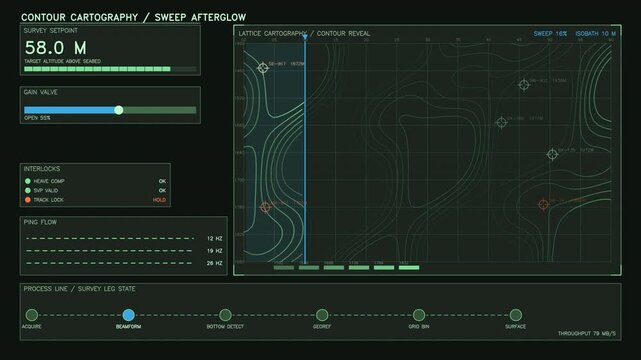This screenshot has width=641, height=360.
Task: Click the 58.0 M setpoint value
Action: click(x=56, y=48)
